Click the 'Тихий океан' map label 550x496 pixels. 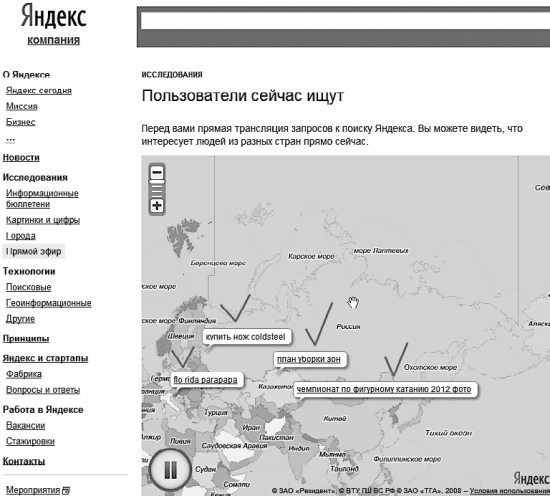click(x=448, y=433)
